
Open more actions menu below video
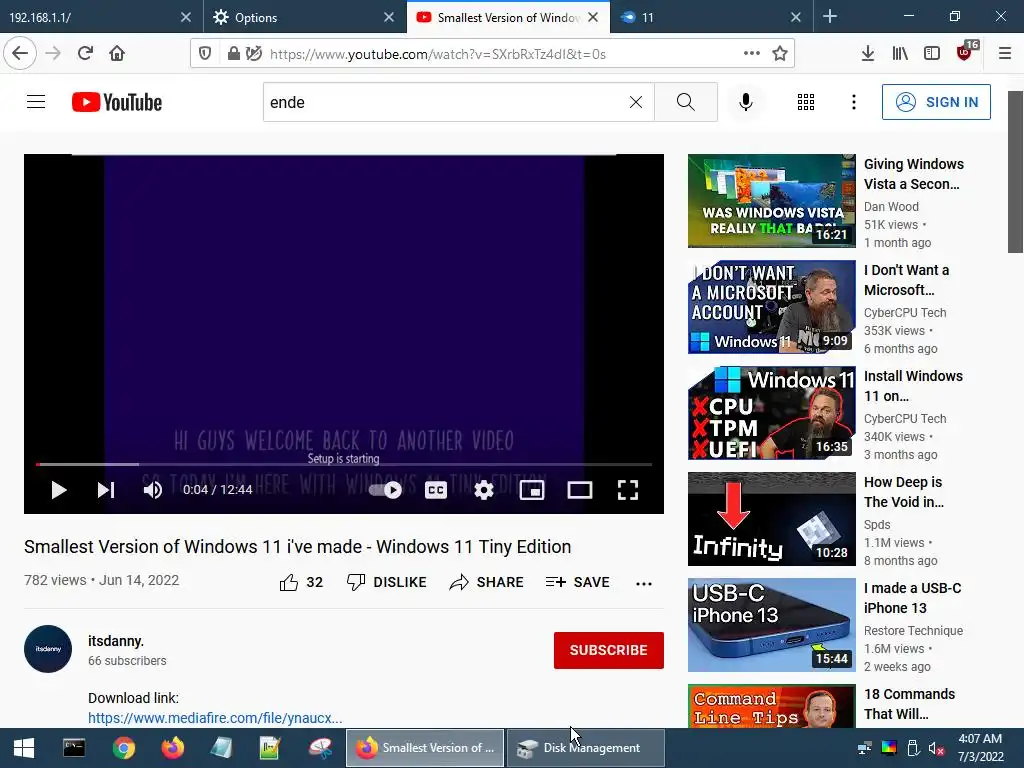tap(644, 583)
